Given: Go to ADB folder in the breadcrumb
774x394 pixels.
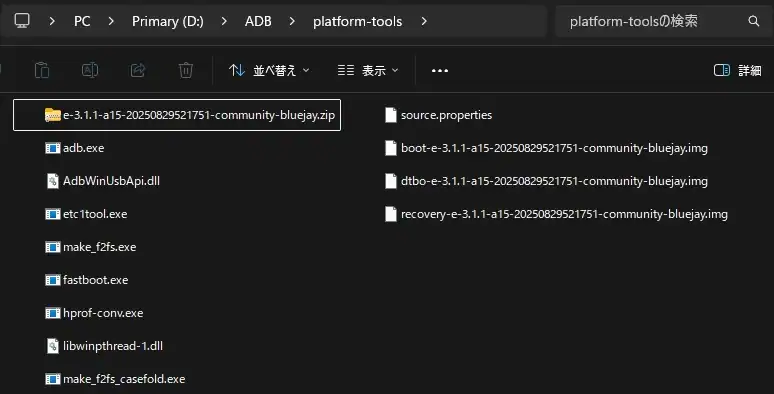Looking at the screenshot, I should pyautogui.click(x=258, y=21).
